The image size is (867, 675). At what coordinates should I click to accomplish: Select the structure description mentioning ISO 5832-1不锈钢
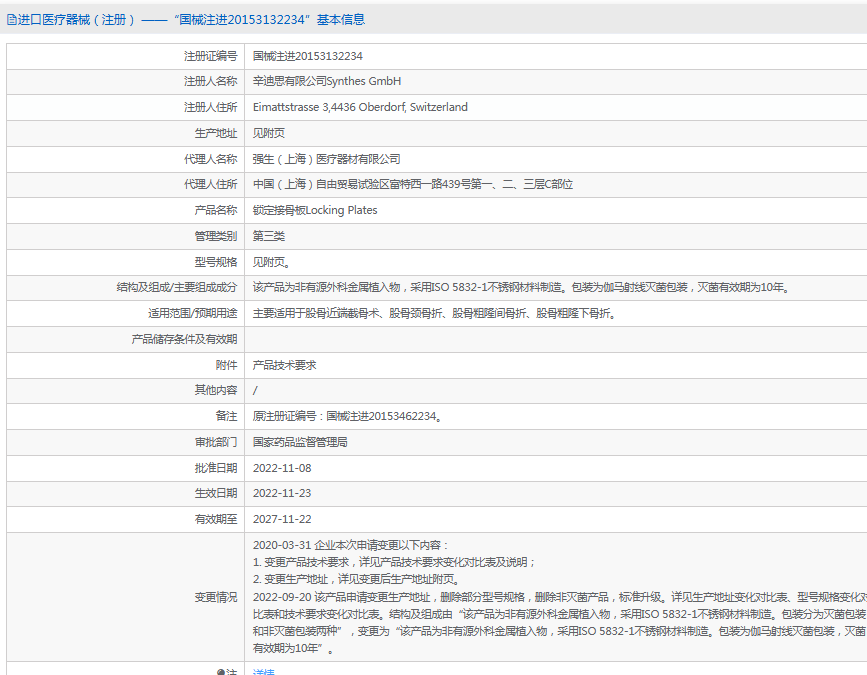coord(522,287)
